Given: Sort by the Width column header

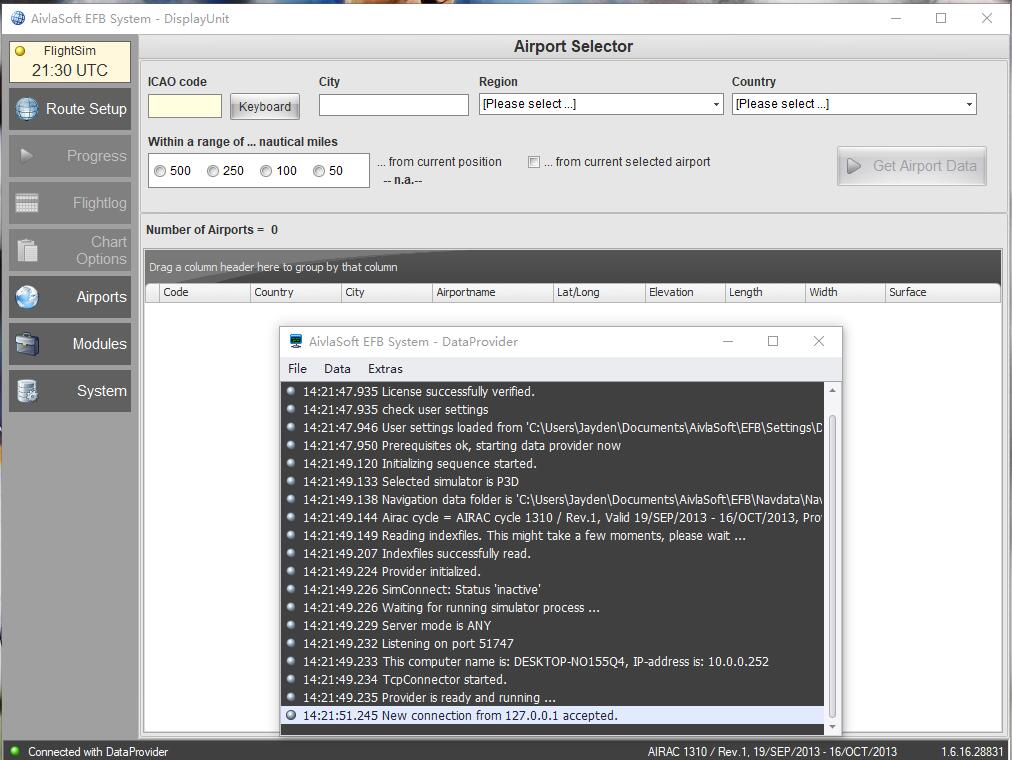Looking at the screenshot, I should (x=845, y=292).
